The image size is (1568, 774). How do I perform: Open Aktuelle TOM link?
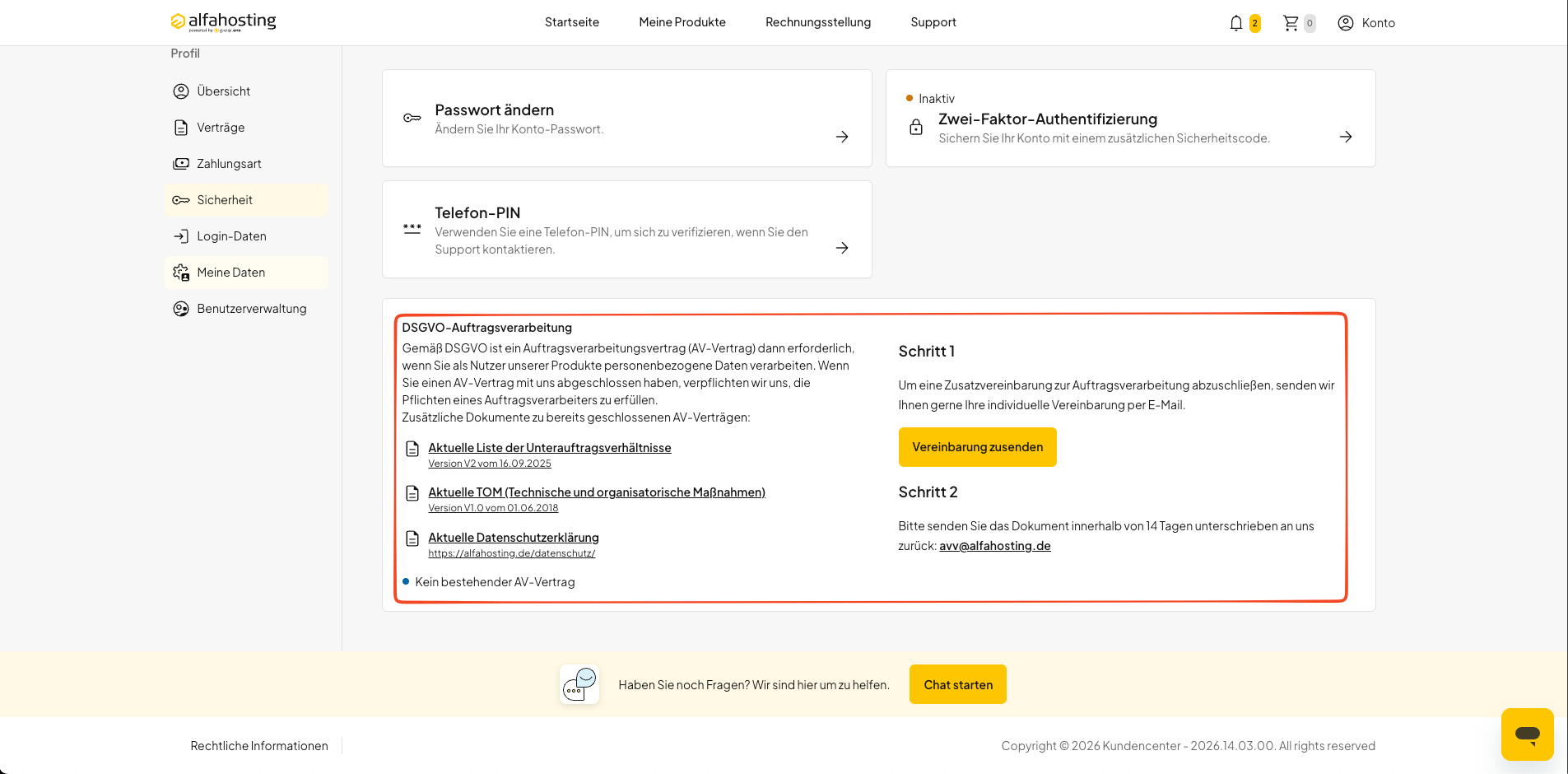tap(597, 492)
